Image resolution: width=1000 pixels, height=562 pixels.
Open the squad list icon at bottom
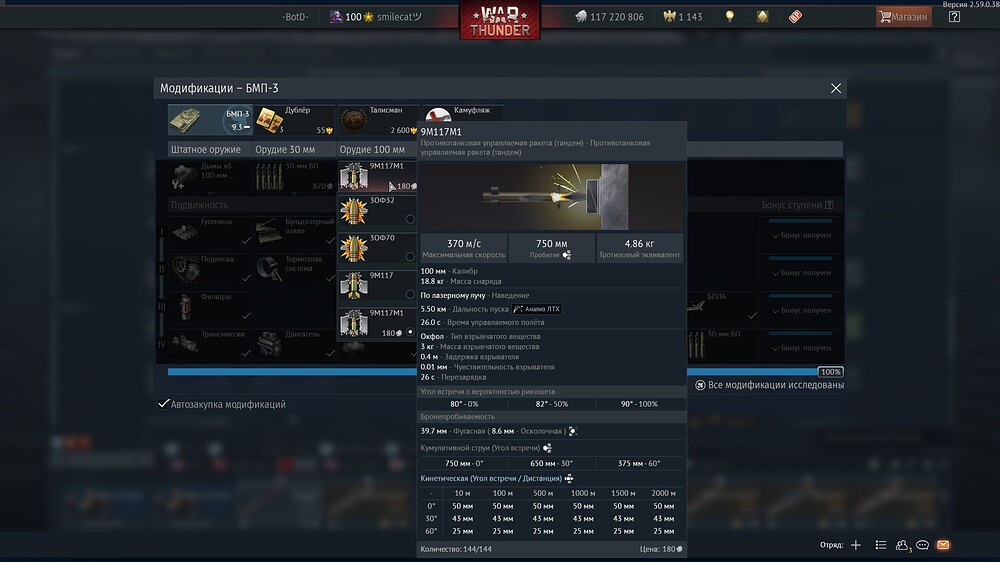(x=881, y=545)
